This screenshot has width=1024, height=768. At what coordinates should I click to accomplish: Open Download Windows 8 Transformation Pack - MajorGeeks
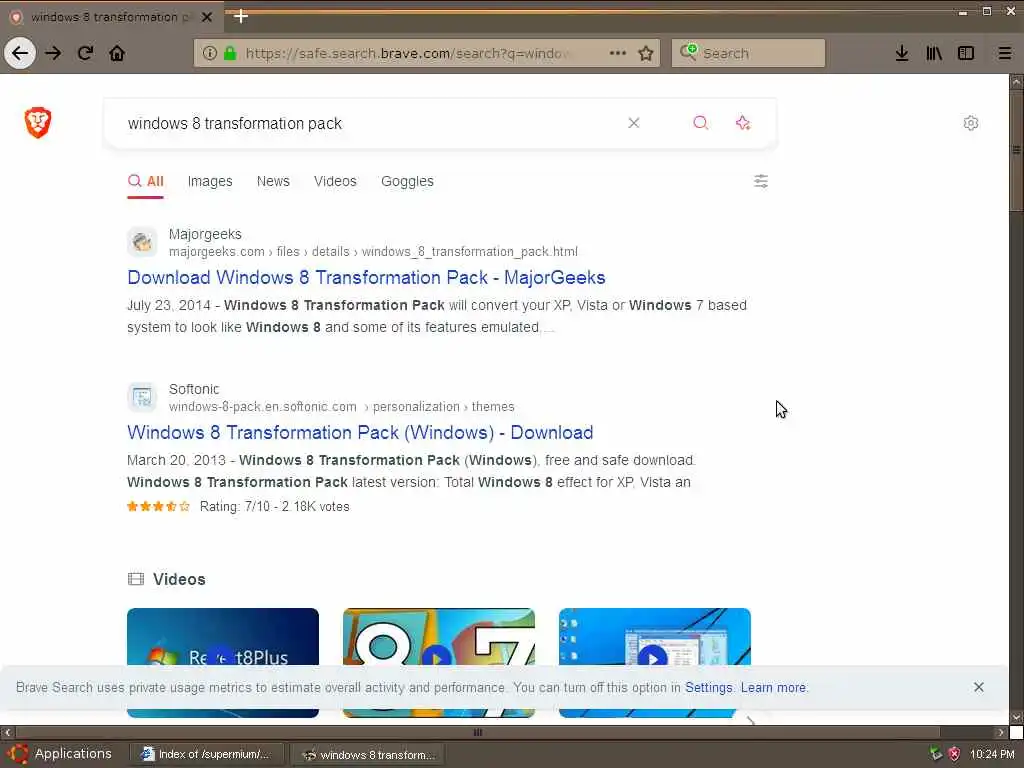[x=366, y=278]
